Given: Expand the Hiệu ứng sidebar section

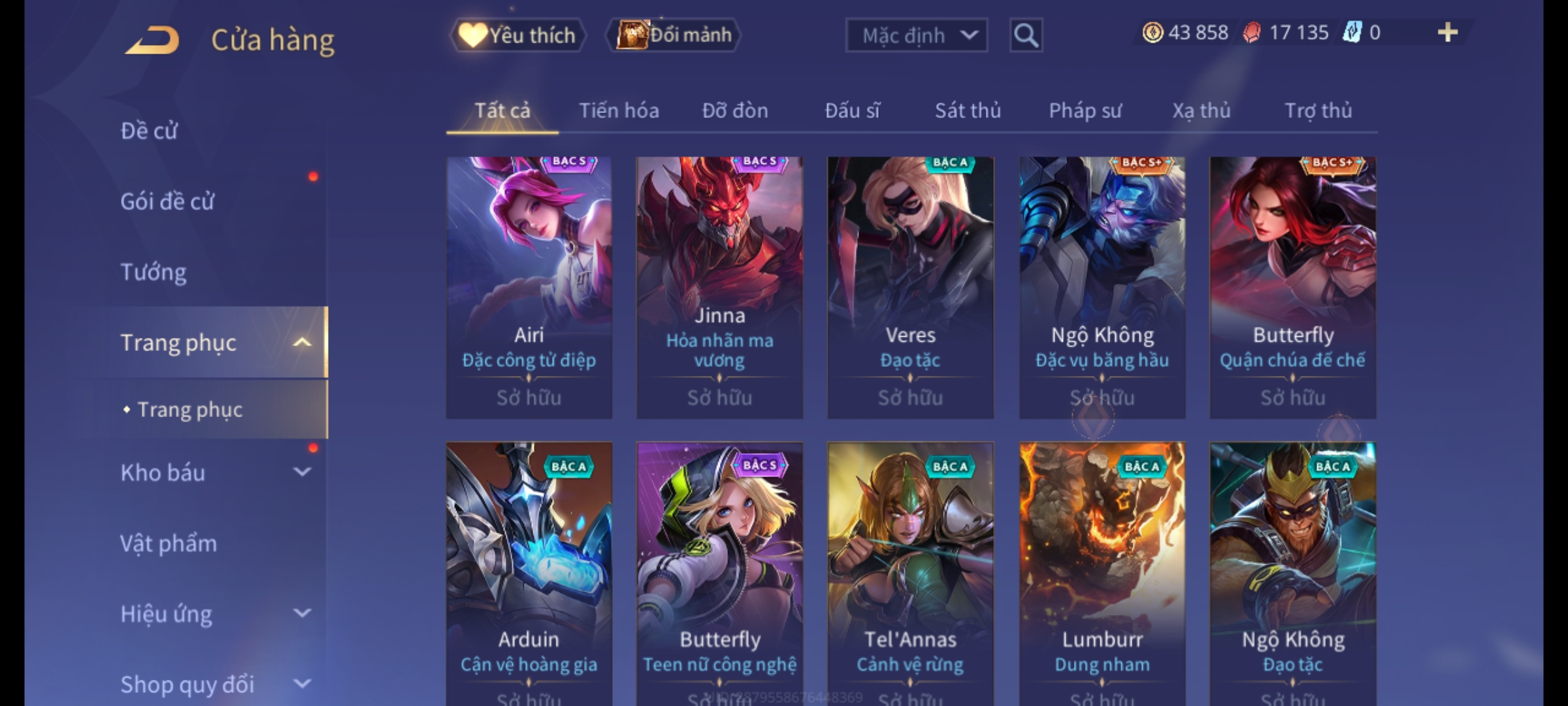Looking at the screenshot, I should pyautogui.click(x=302, y=613).
